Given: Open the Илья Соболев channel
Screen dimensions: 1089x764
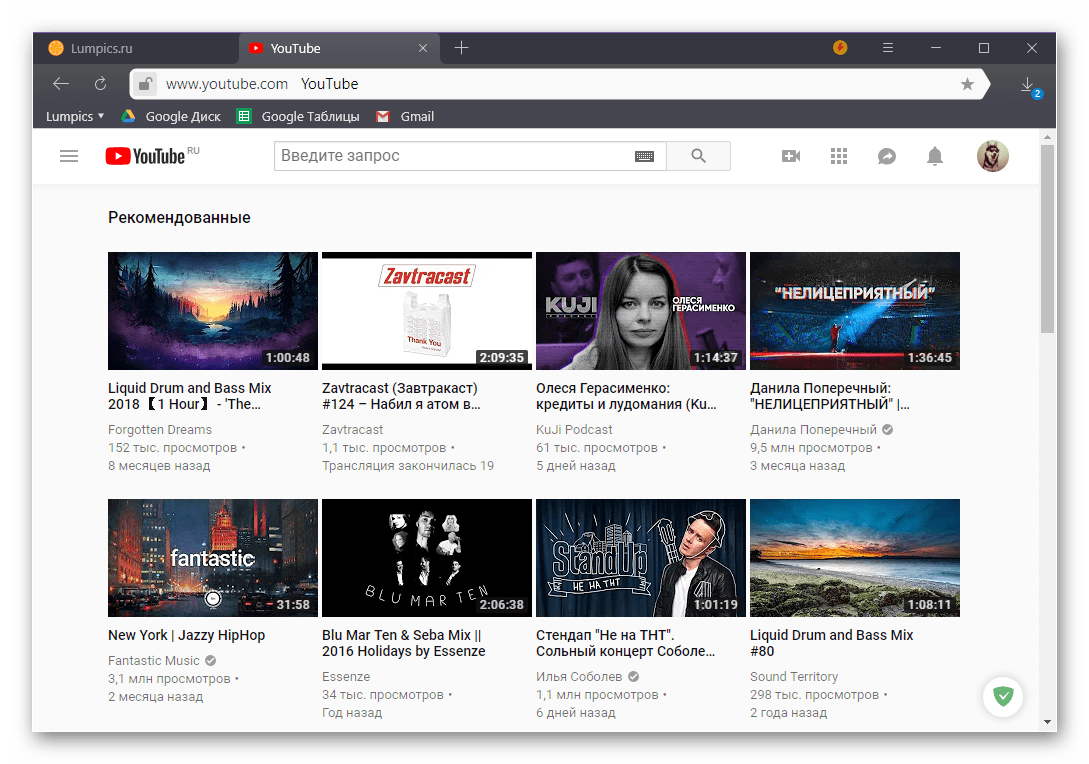Looking at the screenshot, I should pyautogui.click(x=579, y=676).
